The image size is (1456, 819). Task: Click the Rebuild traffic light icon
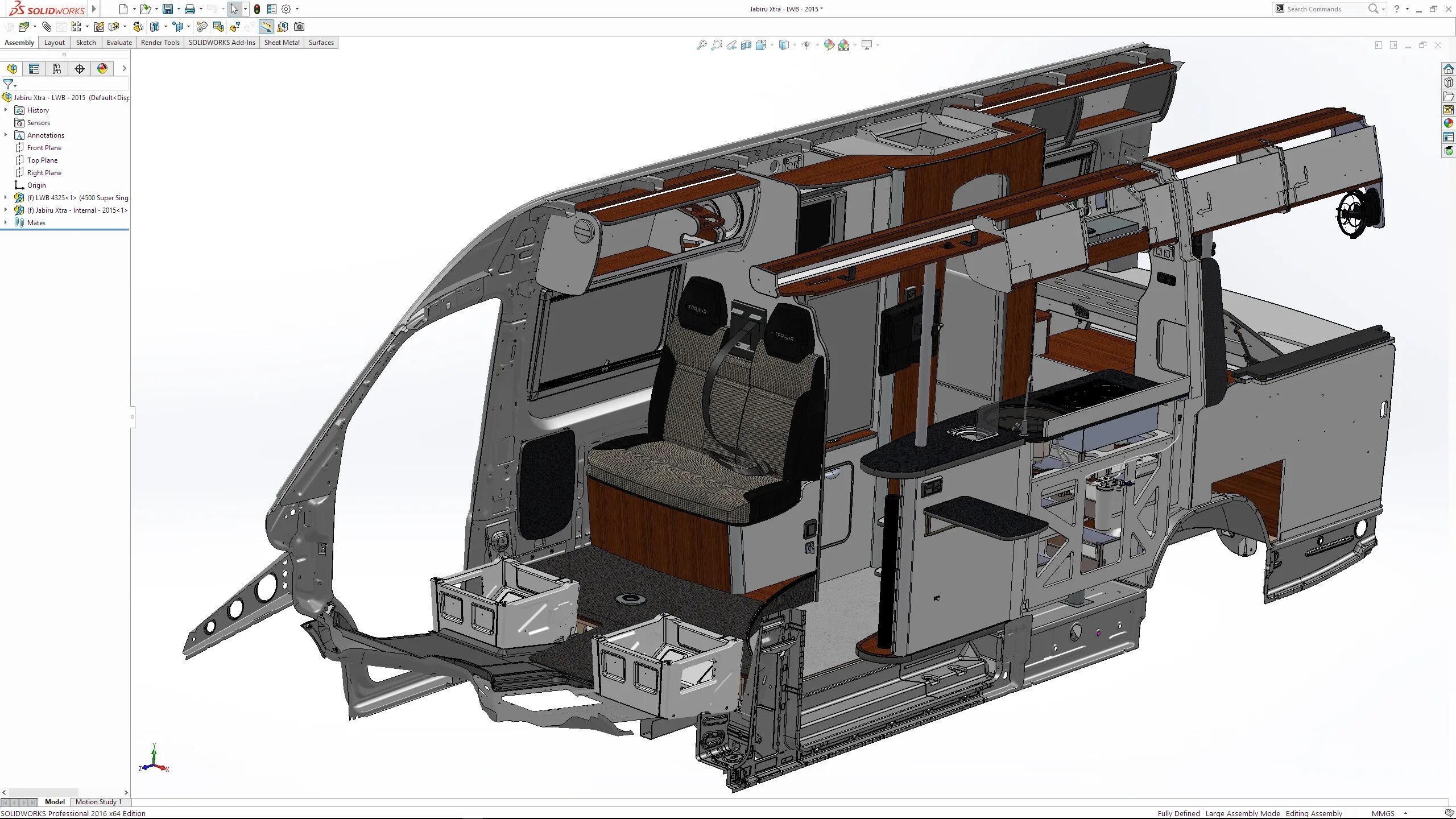click(257, 9)
